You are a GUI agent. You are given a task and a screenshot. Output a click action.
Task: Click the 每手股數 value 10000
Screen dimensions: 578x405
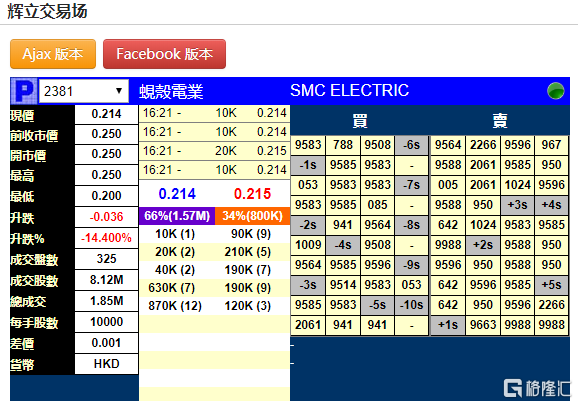pos(107,322)
